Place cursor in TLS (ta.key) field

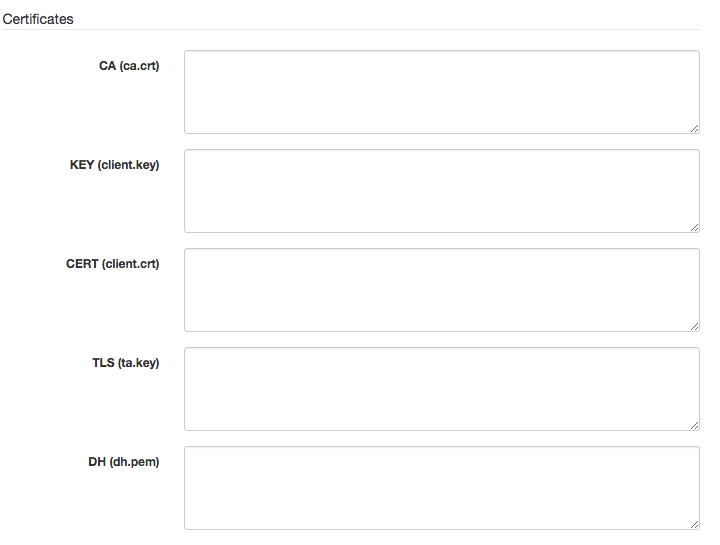point(441,389)
